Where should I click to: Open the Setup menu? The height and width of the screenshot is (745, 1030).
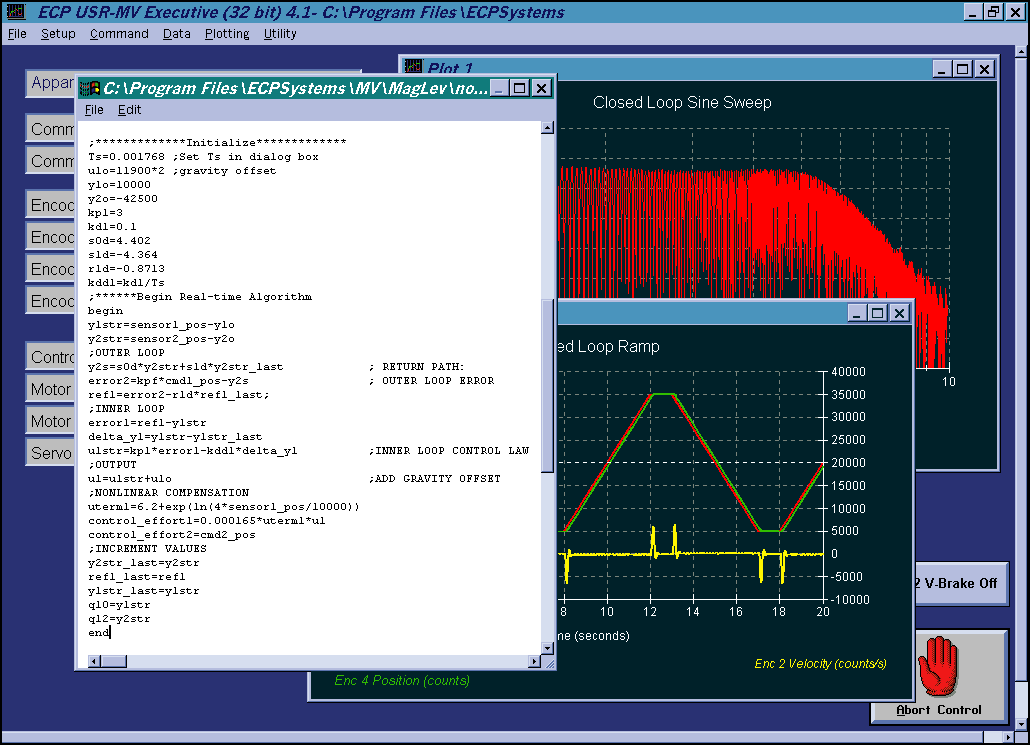coord(58,34)
